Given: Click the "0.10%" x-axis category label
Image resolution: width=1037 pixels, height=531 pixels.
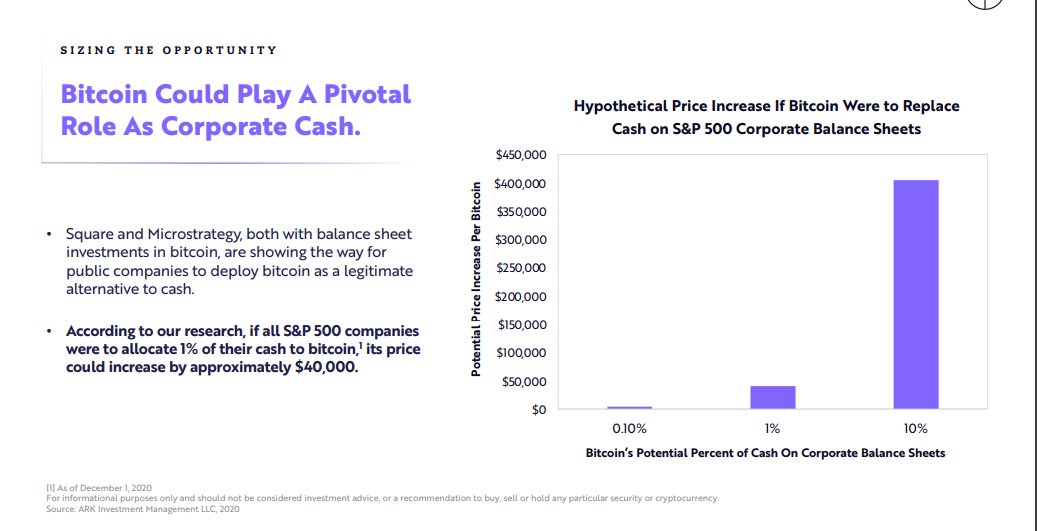Looking at the screenshot, I should (x=629, y=428).
